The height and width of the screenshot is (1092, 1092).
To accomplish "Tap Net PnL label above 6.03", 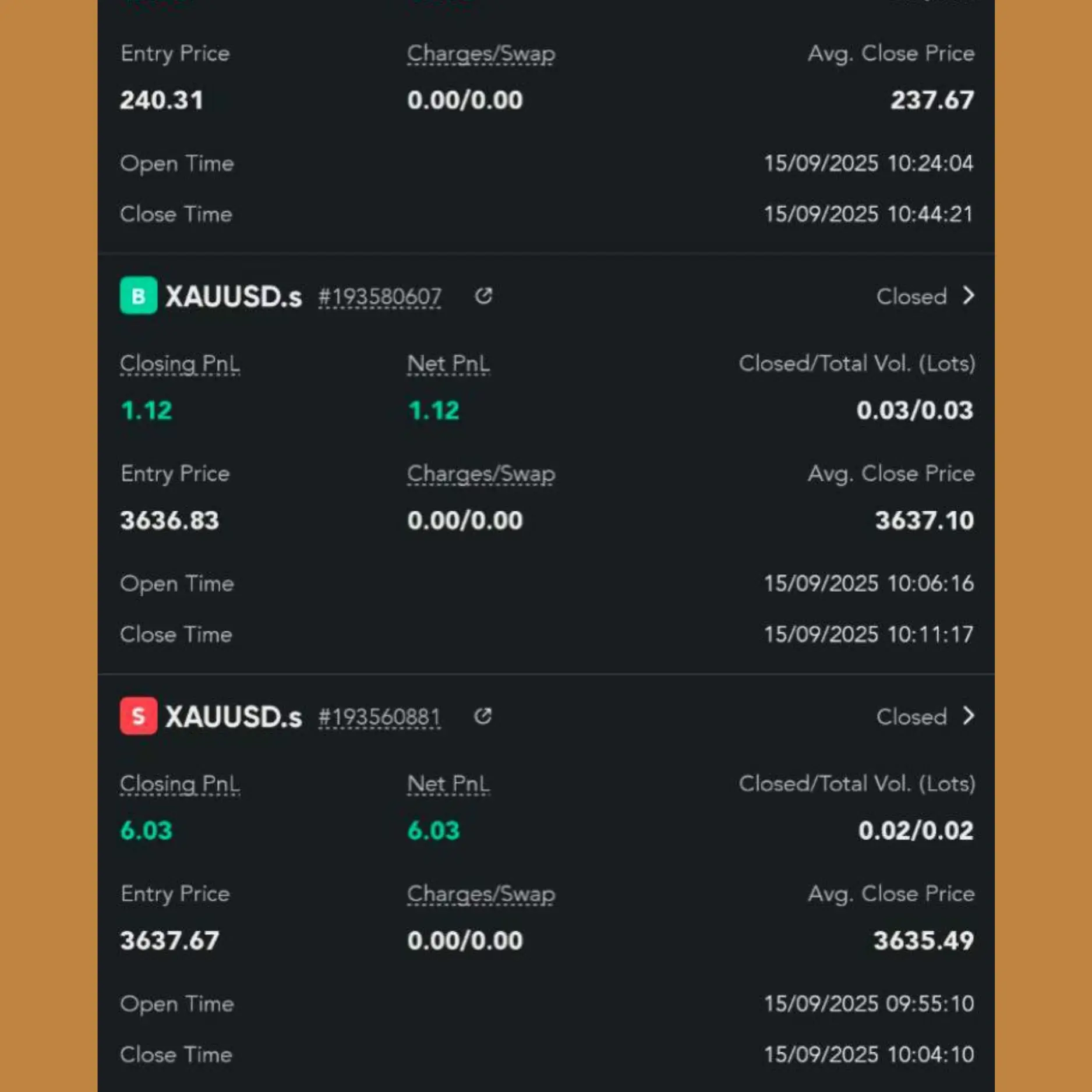I will (x=448, y=784).
